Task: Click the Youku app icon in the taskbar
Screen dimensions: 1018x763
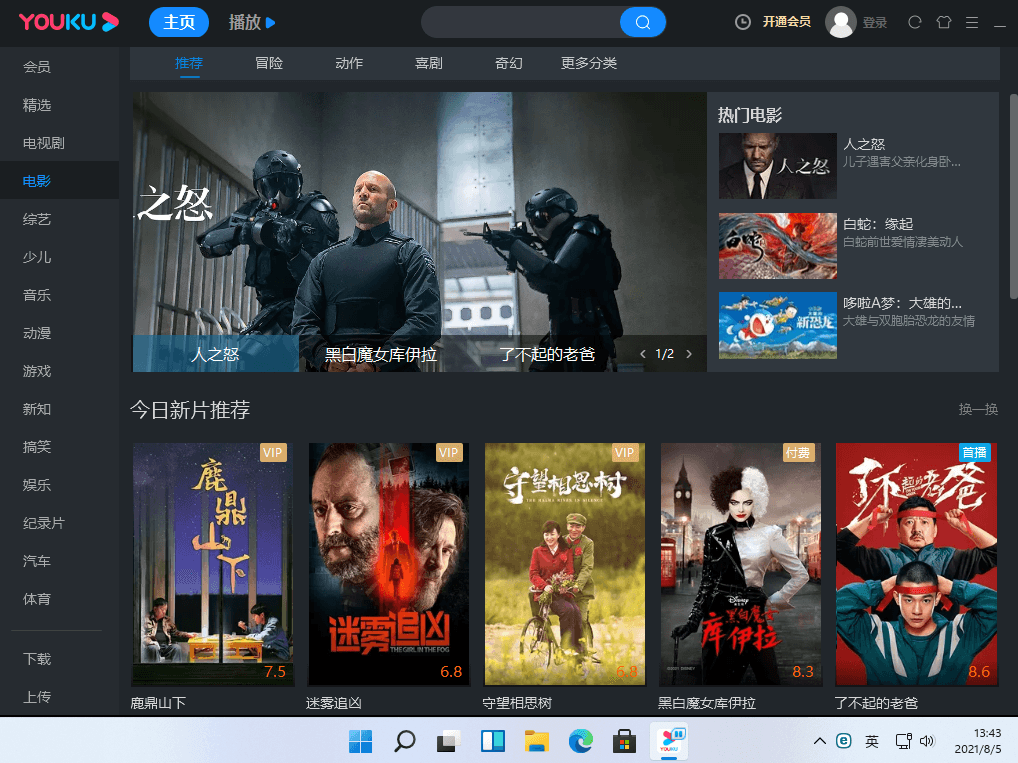Action: click(669, 741)
